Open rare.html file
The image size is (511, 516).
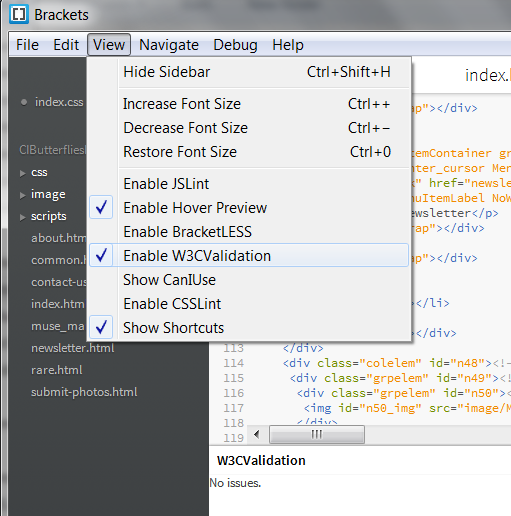56,370
